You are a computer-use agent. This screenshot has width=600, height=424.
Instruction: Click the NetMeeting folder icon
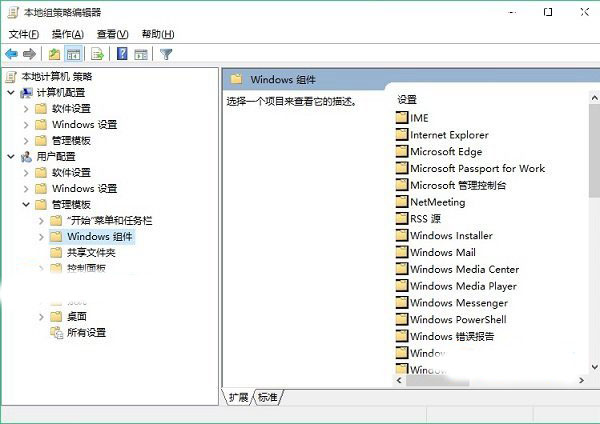coord(402,202)
